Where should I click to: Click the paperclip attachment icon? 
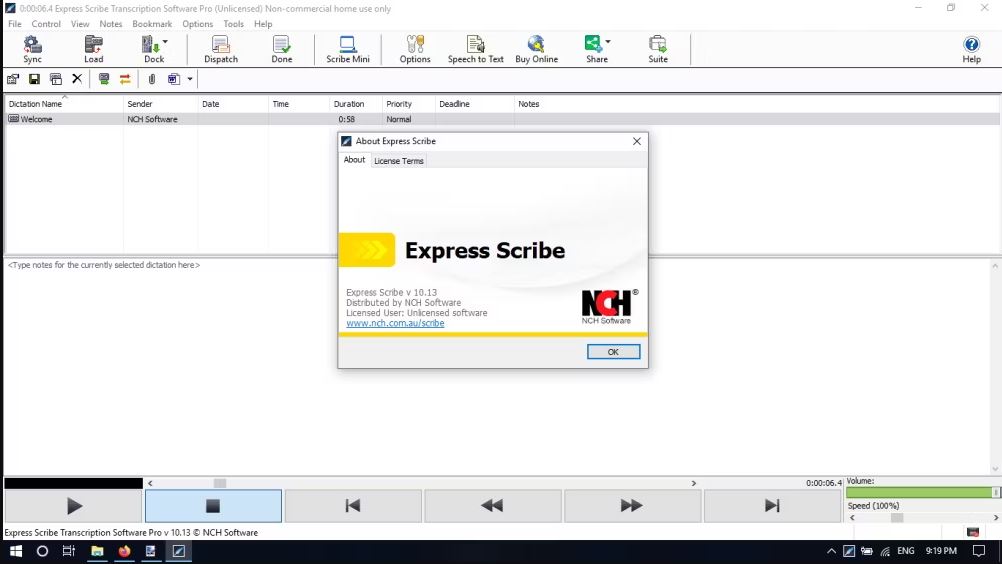coord(151,79)
